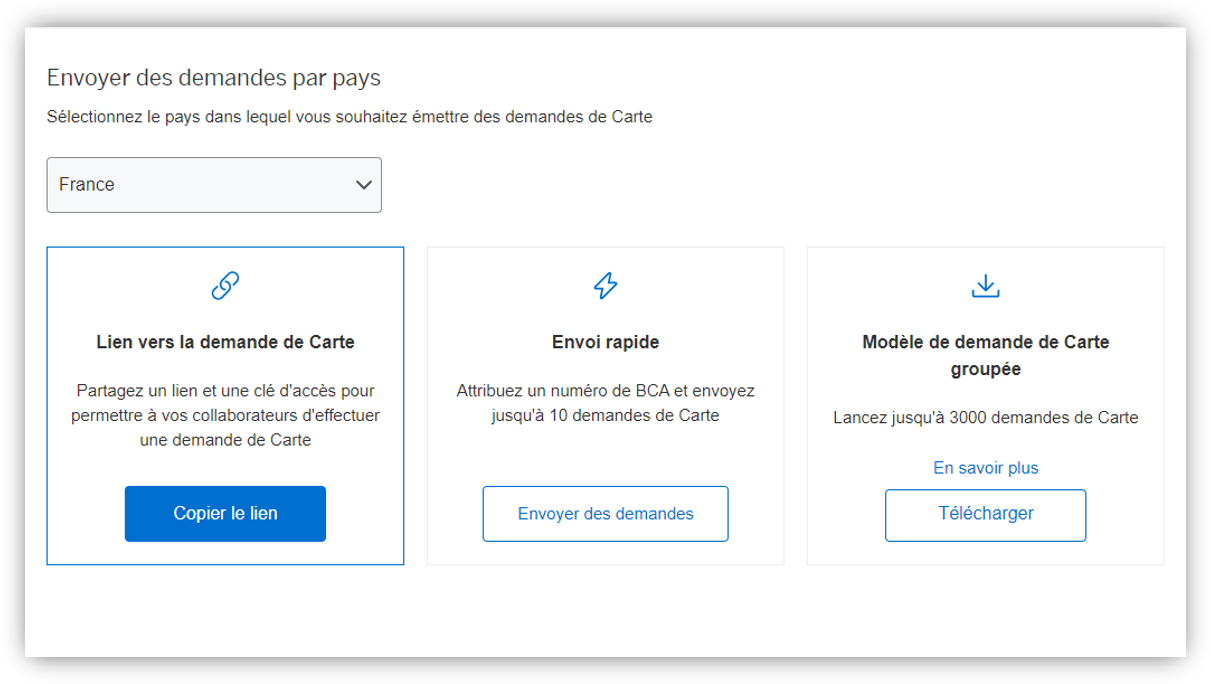Image resolution: width=1211 pixels, height=684 pixels.
Task: Click the "Copier le lien" button
Action: click(x=225, y=513)
